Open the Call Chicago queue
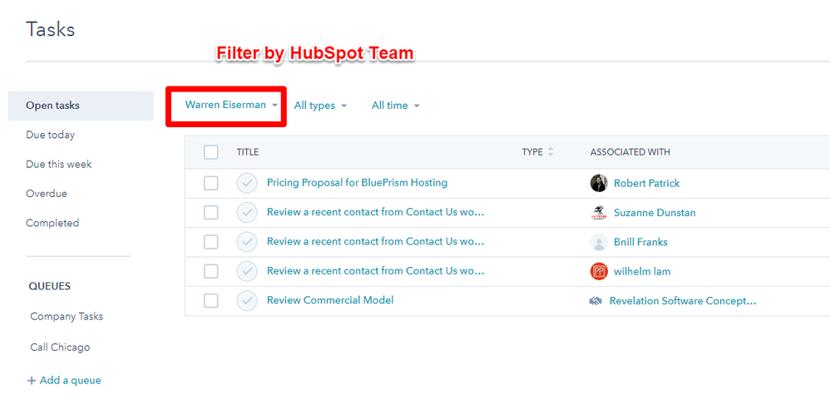Screen dimensions: 830x400 point(60,347)
